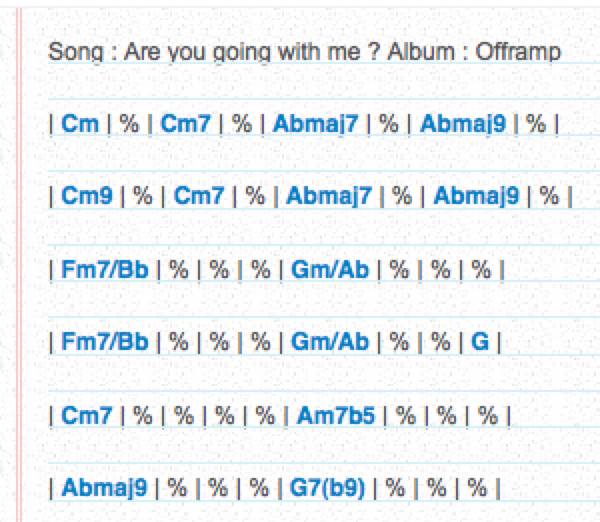Image resolution: width=600 pixels, height=522 pixels.
Task: Click Abmaj7 chord in second row
Action: [x=329, y=196]
